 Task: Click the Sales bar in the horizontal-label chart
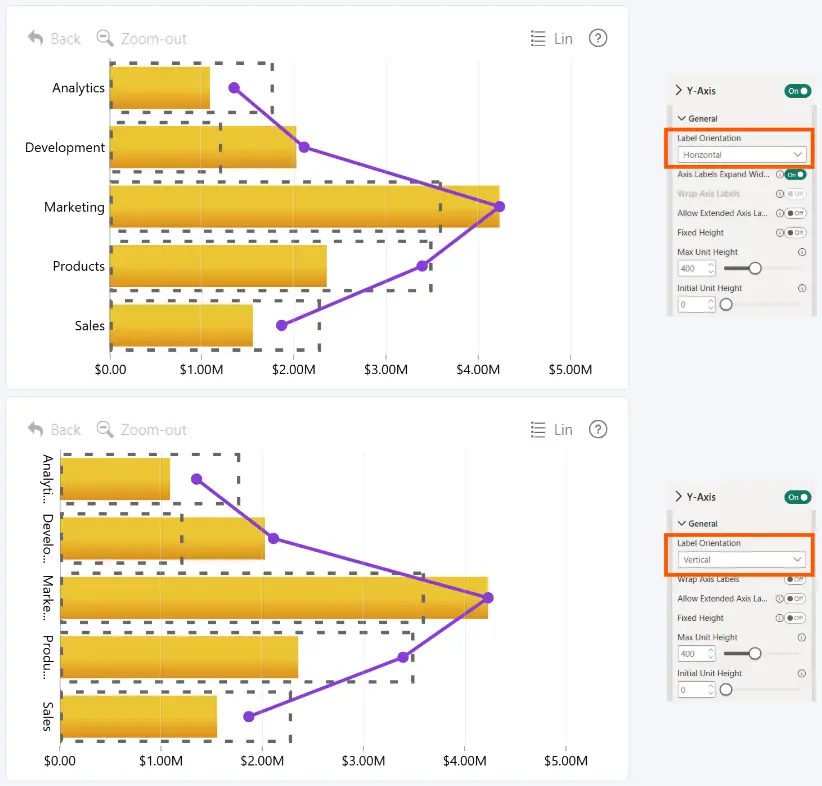pos(181,326)
